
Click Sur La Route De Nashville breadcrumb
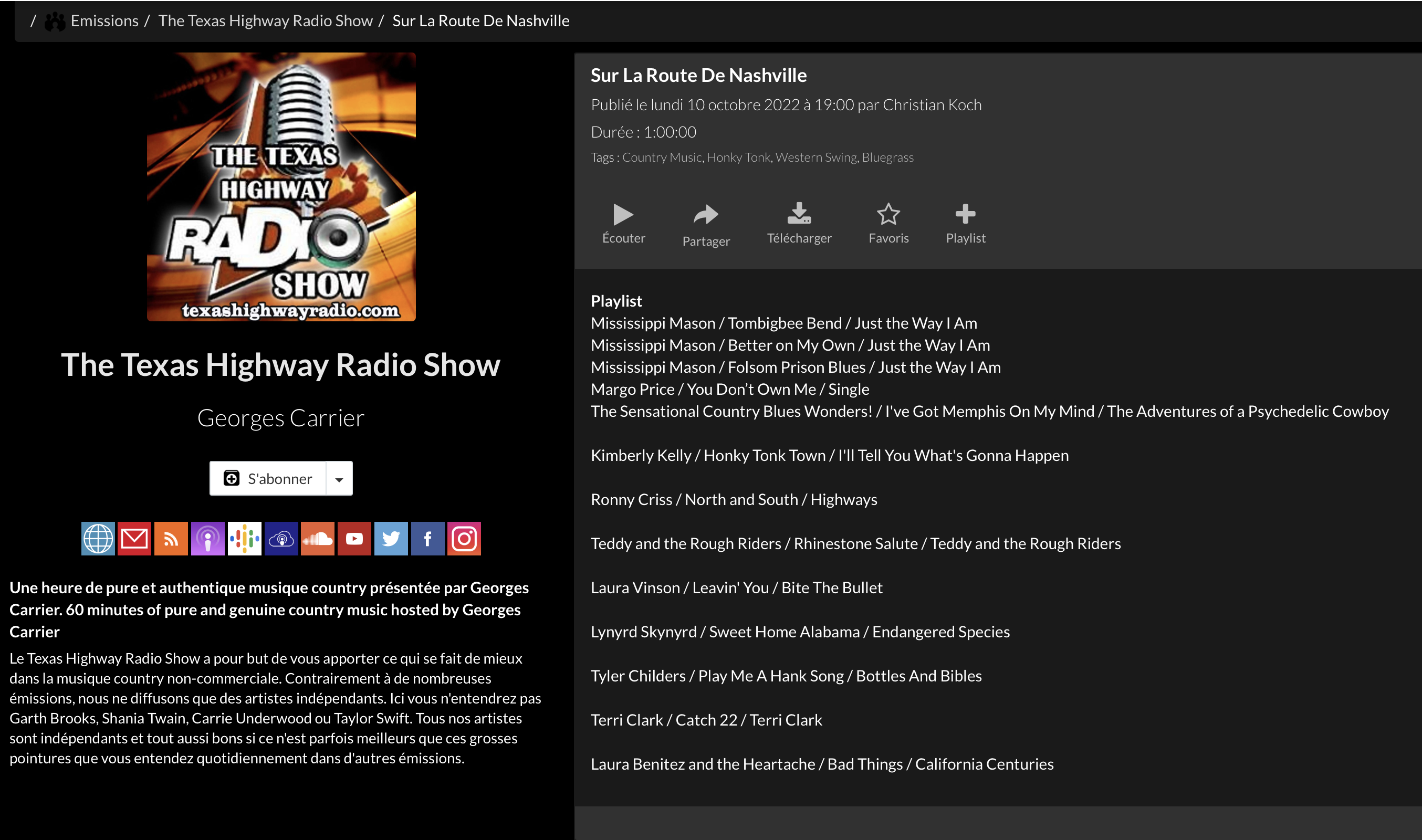(x=480, y=21)
